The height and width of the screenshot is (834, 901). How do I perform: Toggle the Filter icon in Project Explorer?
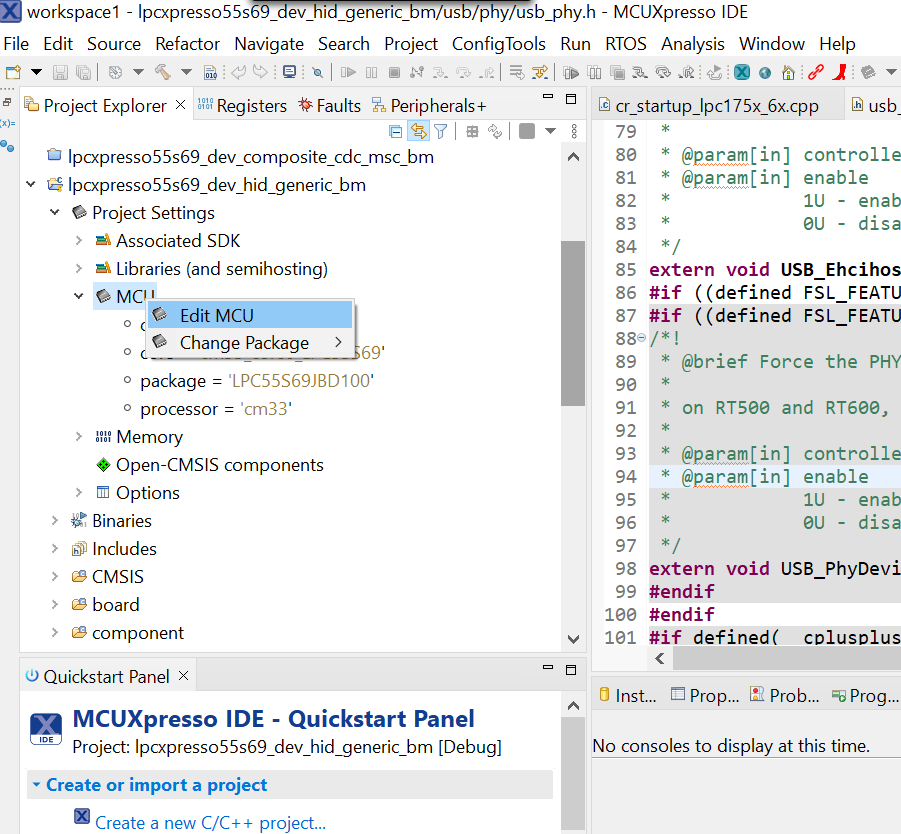click(x=440, y=131)
